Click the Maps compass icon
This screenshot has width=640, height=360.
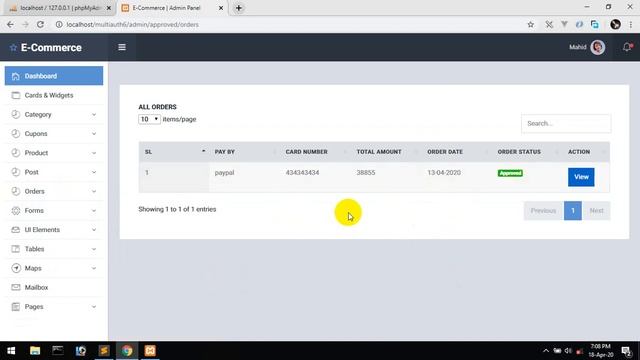[16, 268]
